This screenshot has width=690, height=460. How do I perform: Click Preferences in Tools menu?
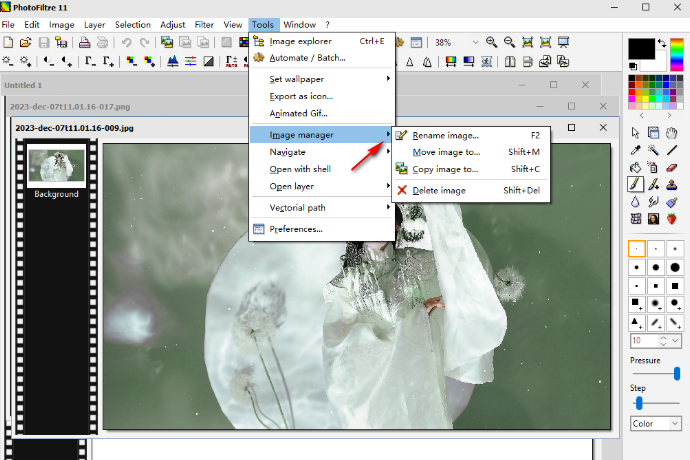click(x=295, y=229)
